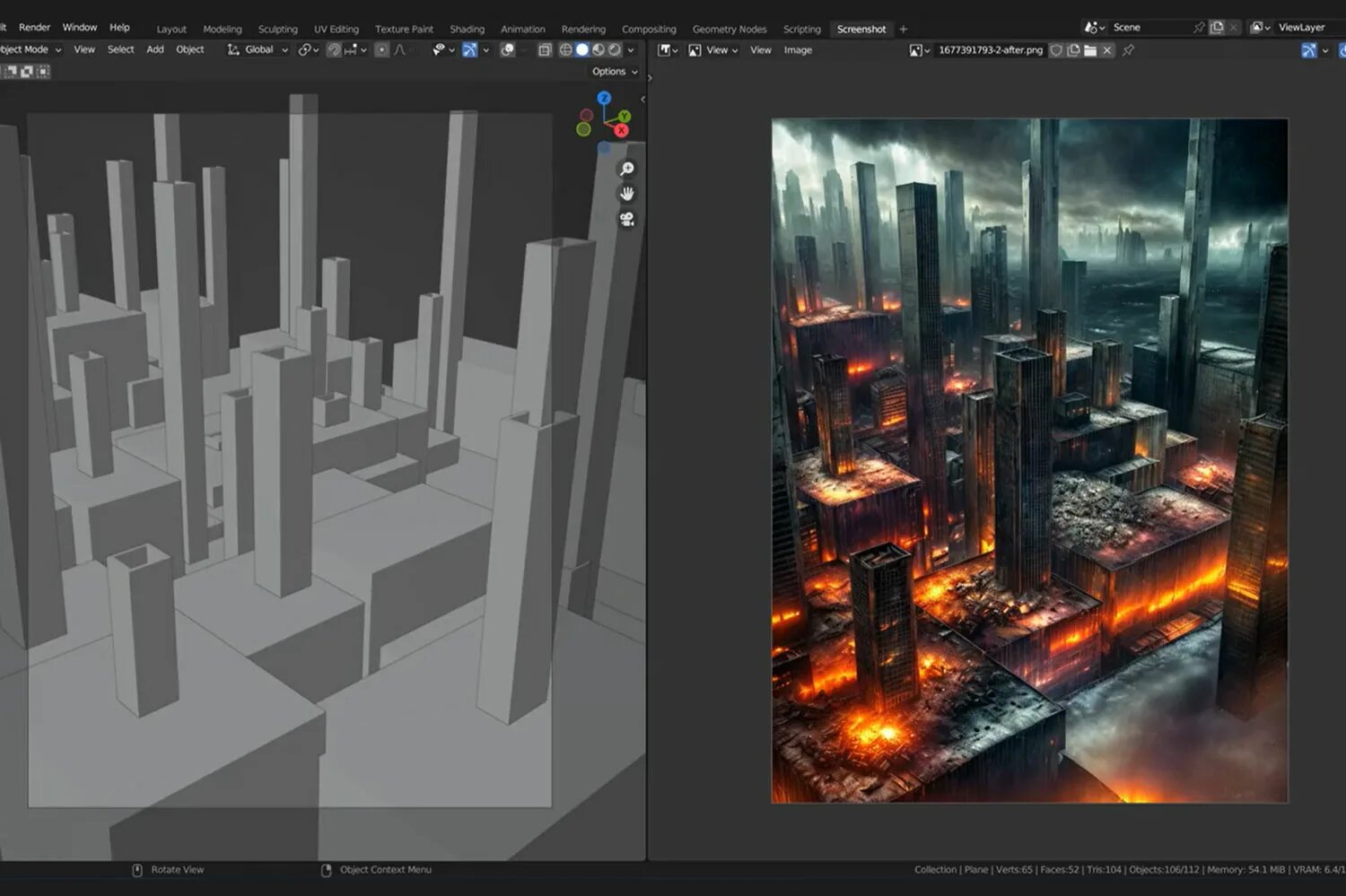This screenshot has width=1346, height=896.
Task: Click the red X axis on navigation gizmo
Action: 621,130
